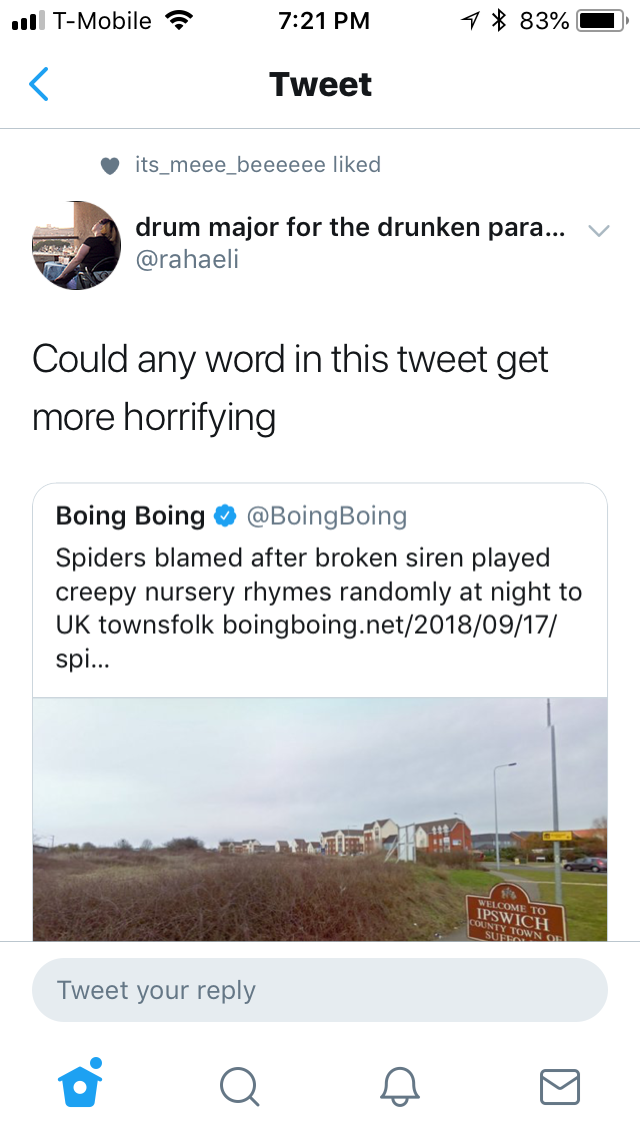640x1136 pixels.
Task: Tap the back arrow icon
Action: click(39, 85)
